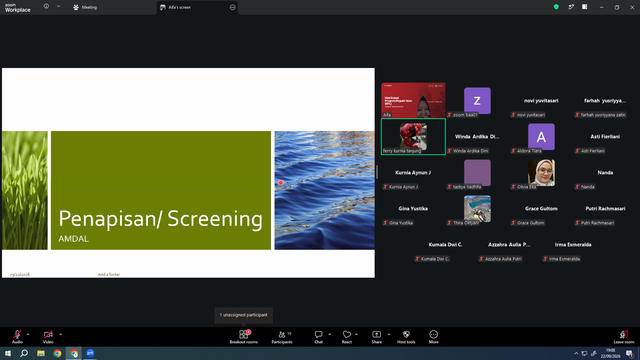640x360 pixels.
Task: Select Irma Esmeralda participant tile
Action: point(573,245)
